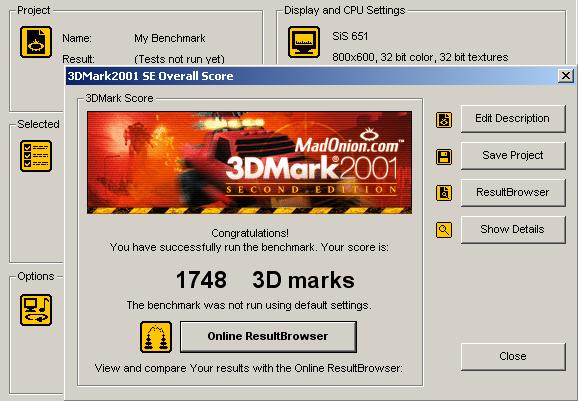The width and height of the screenshot is (578, 401).
Task: Click the Display and CPU monitor icon
Action: (x=304, y=42)
